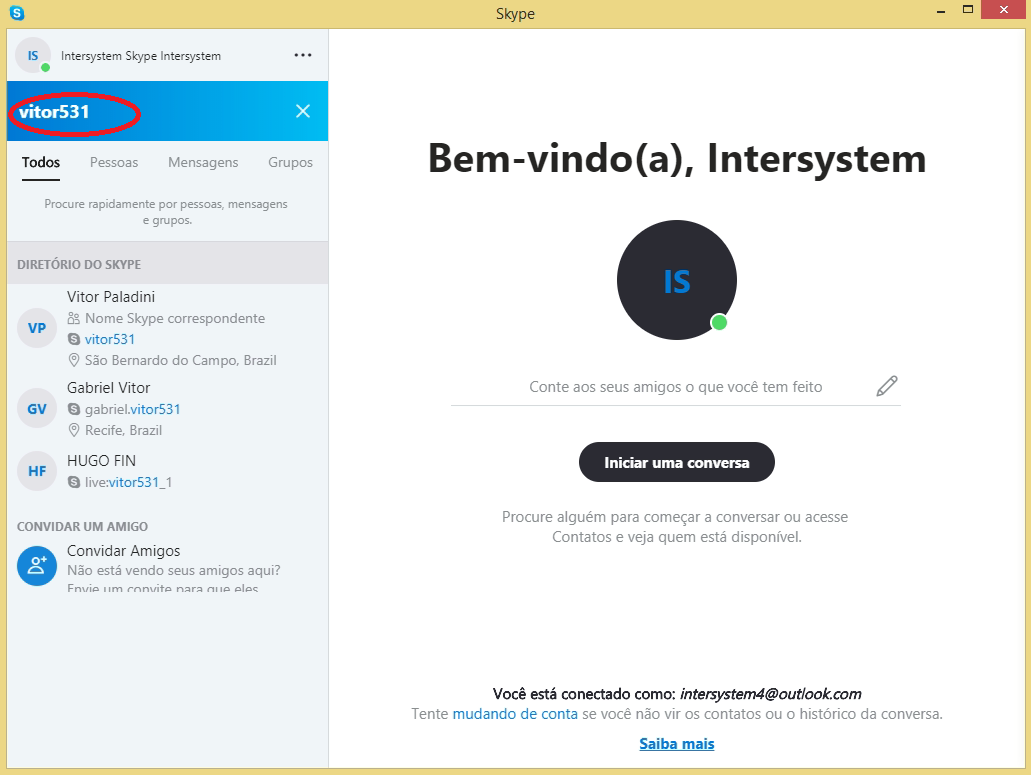Open Gabriel Vitor search result
Screen dimensions: 1031x775
(168, 408)
